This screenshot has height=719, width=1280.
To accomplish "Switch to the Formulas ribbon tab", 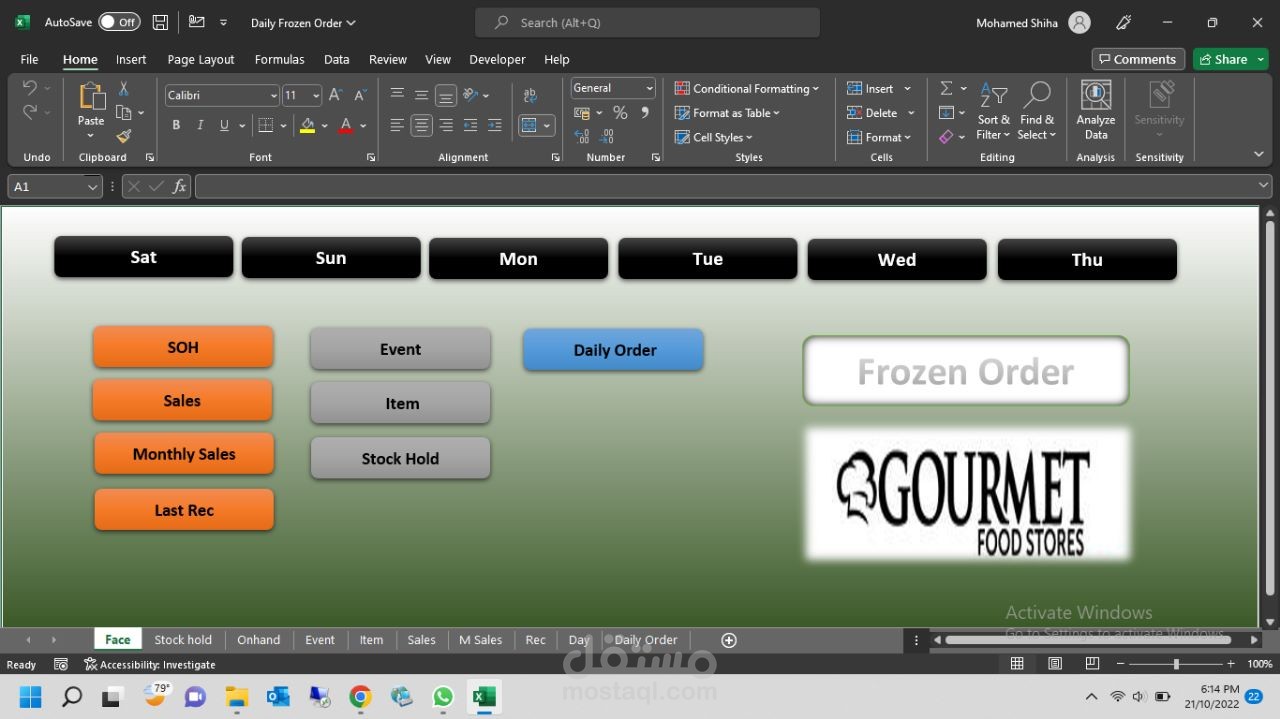I will [280, 59].
